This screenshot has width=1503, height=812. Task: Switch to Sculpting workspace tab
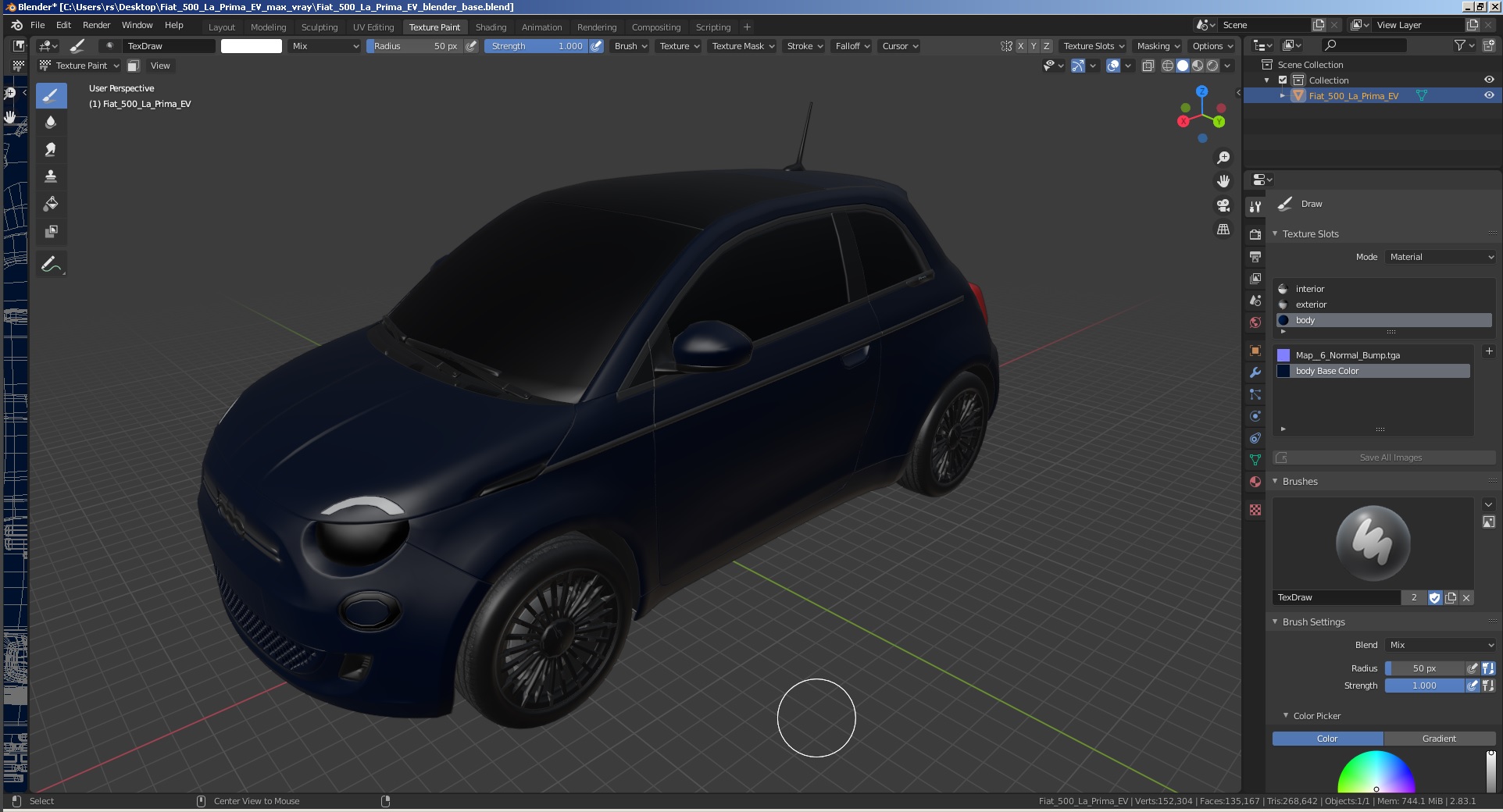coord(320,27)
